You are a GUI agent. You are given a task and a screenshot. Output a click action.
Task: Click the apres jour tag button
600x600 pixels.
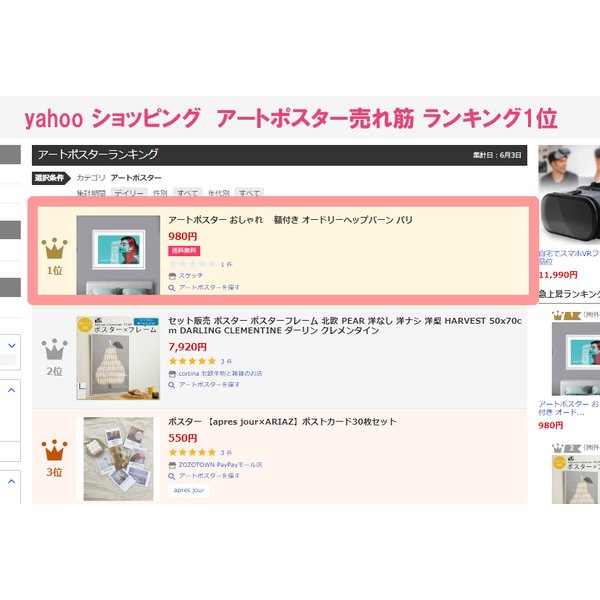click(189, 490)
